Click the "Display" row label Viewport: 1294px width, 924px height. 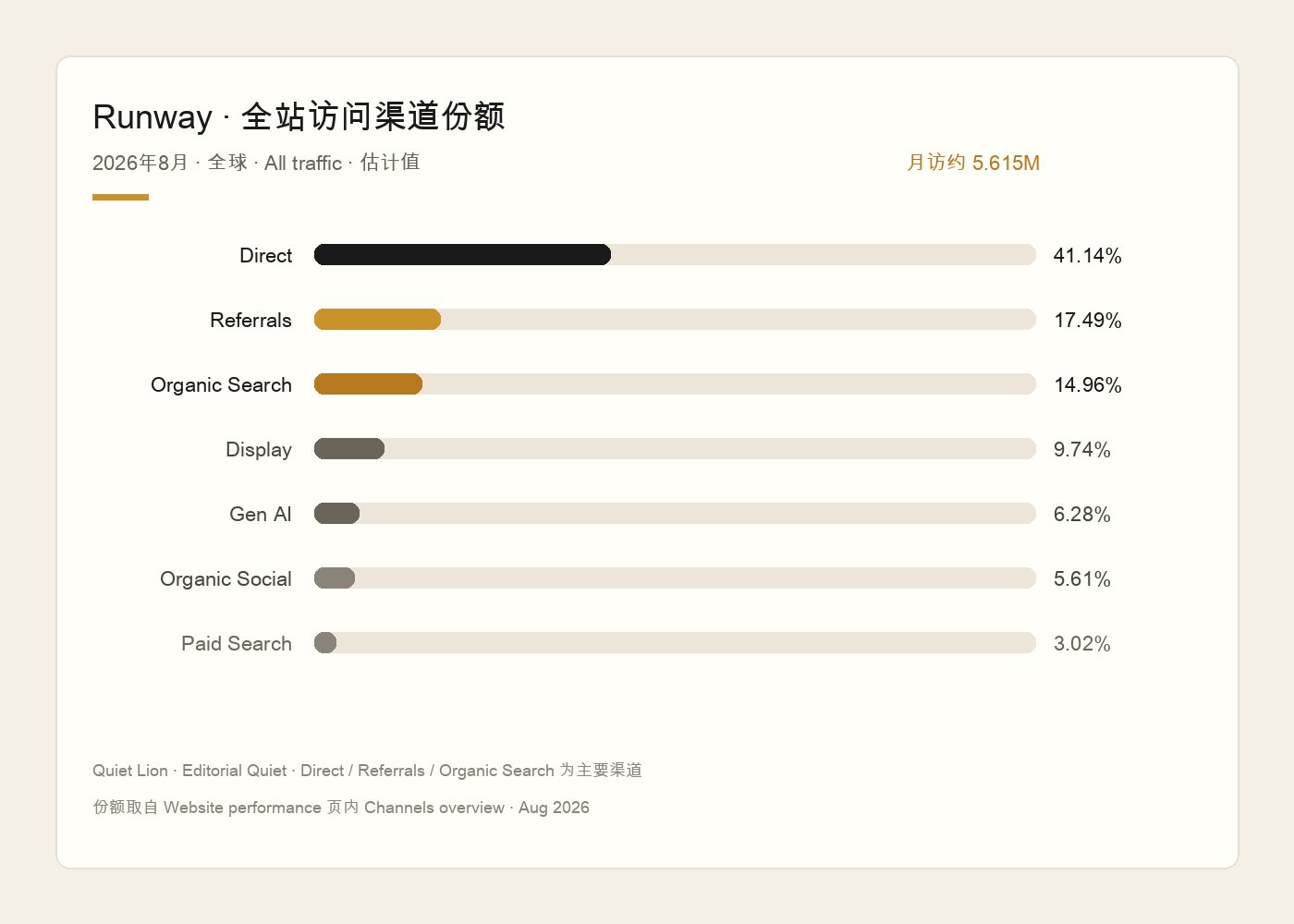click(259, 450)
